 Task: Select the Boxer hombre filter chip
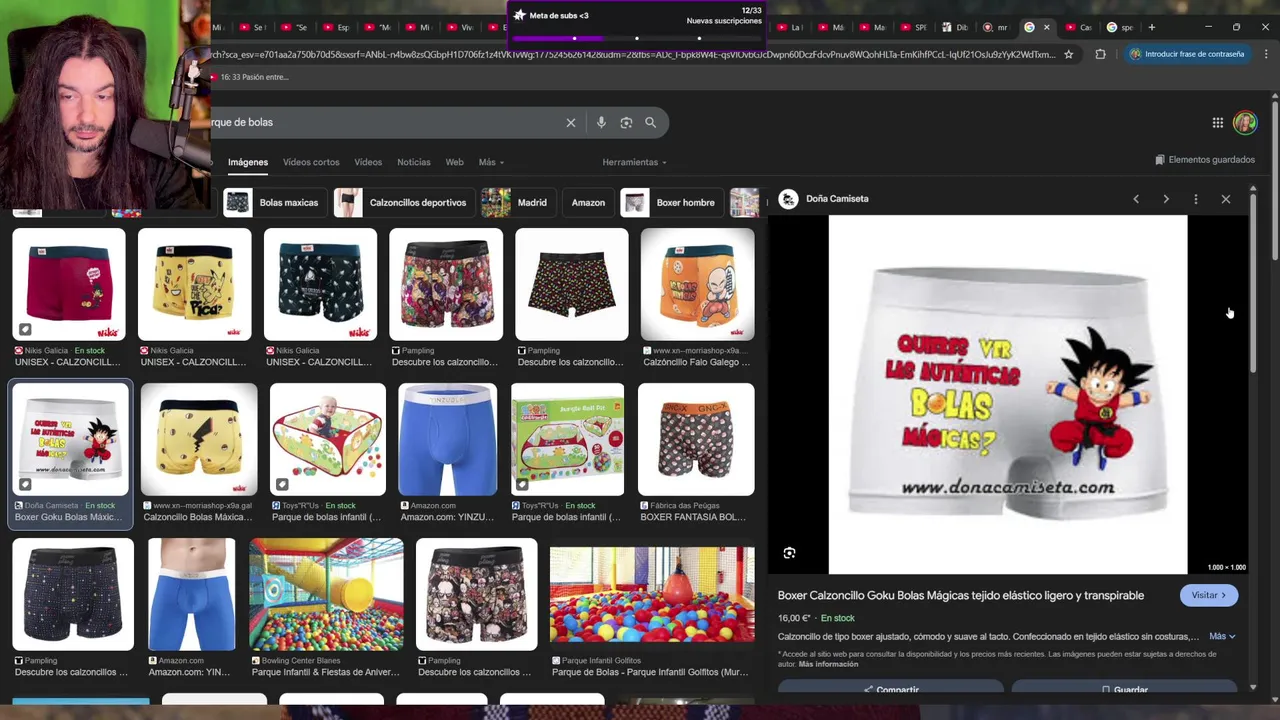670,203
